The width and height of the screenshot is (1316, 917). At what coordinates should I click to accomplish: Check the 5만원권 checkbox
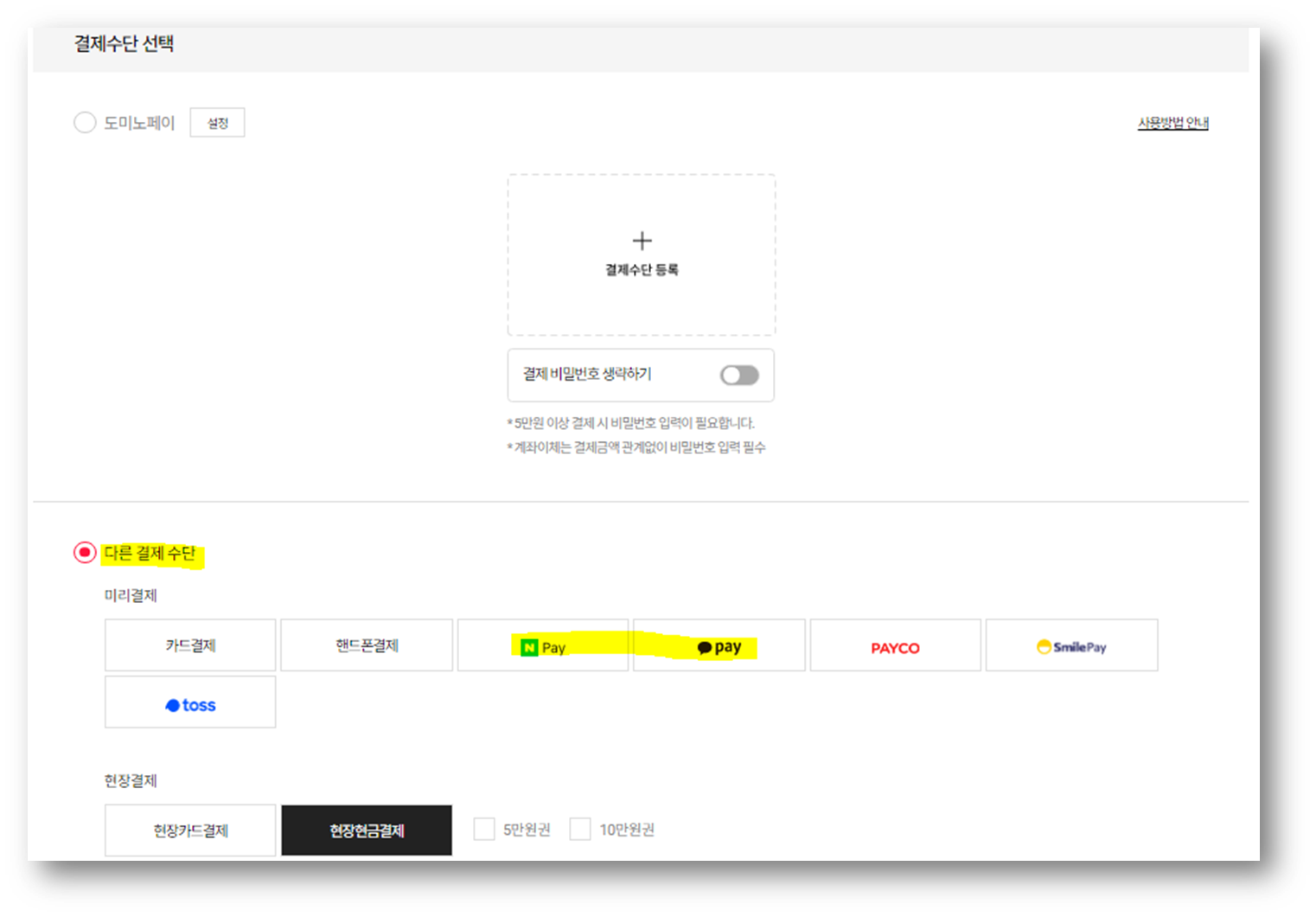(x=484, y=830)
